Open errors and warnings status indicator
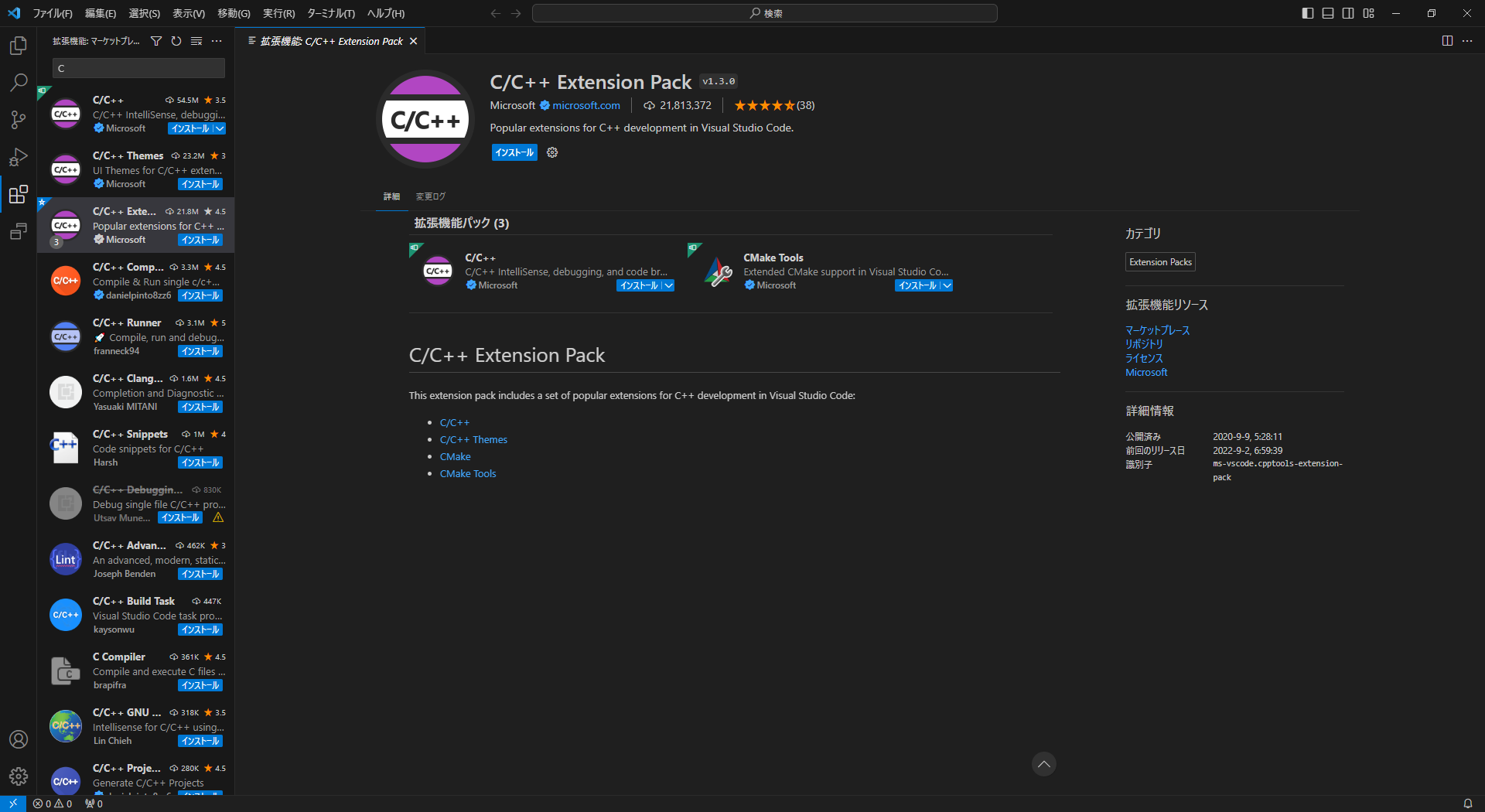 53,803
